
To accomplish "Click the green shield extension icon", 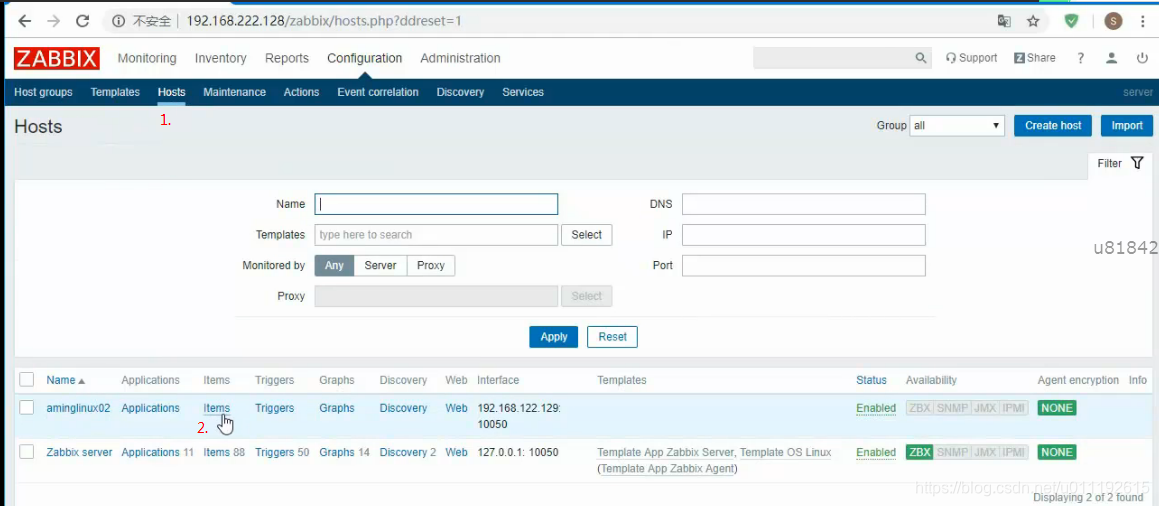I will pyautogui.click(x=1071, y=21).
